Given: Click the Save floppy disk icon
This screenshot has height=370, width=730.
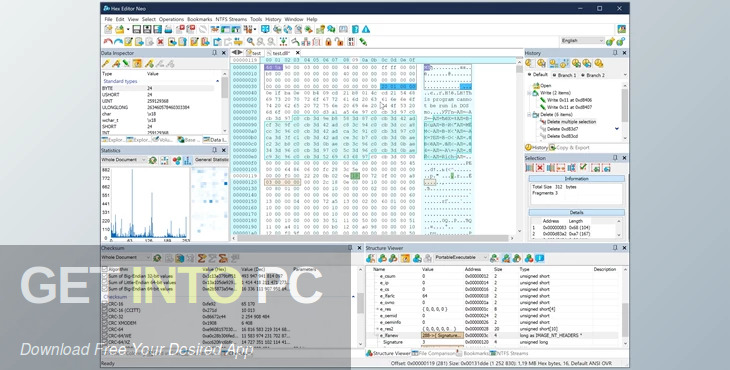Looking at the screenshot, I should (x=137, y=29).
